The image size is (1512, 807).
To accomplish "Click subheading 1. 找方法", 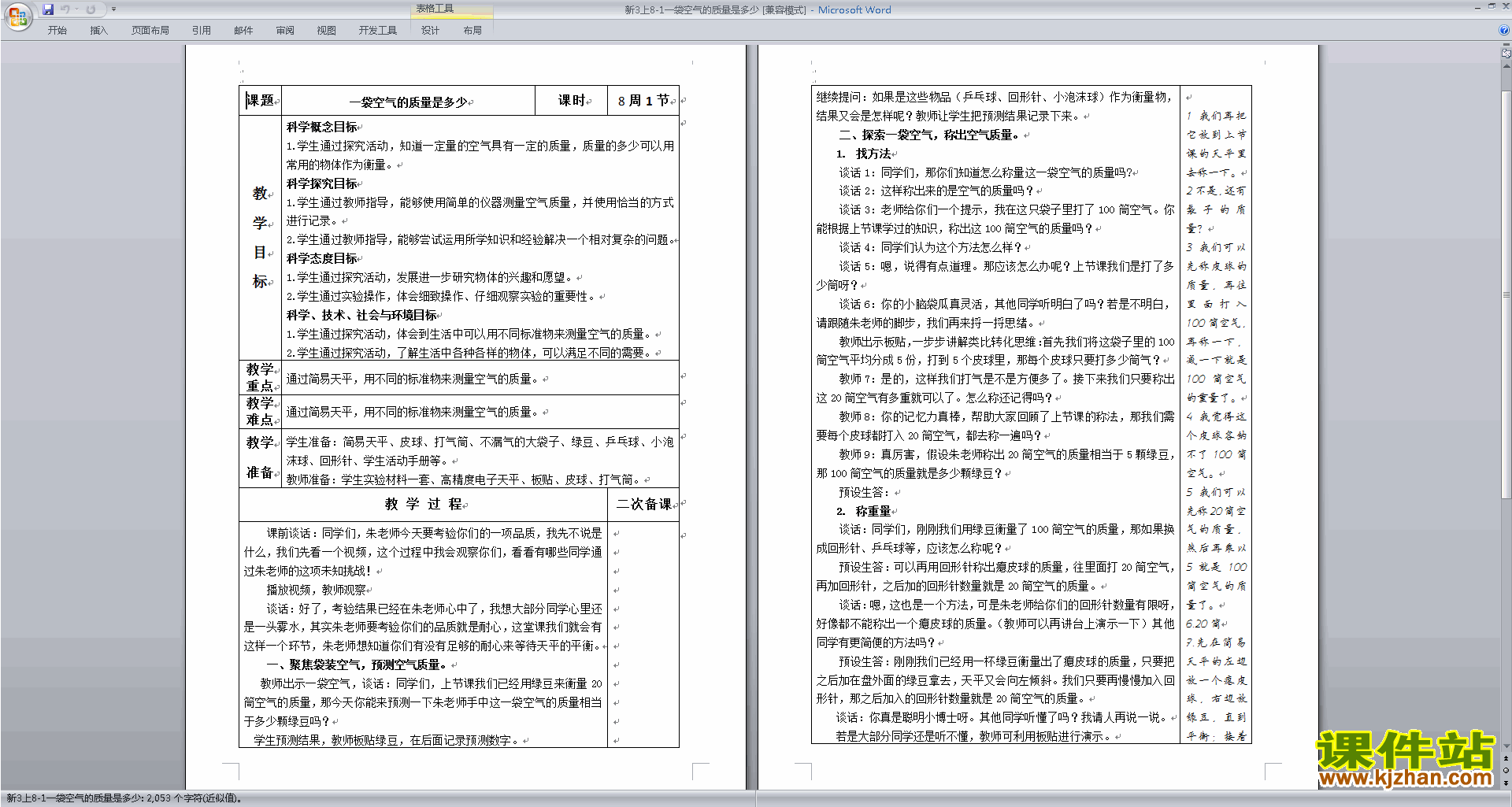I will coord(864,154).
